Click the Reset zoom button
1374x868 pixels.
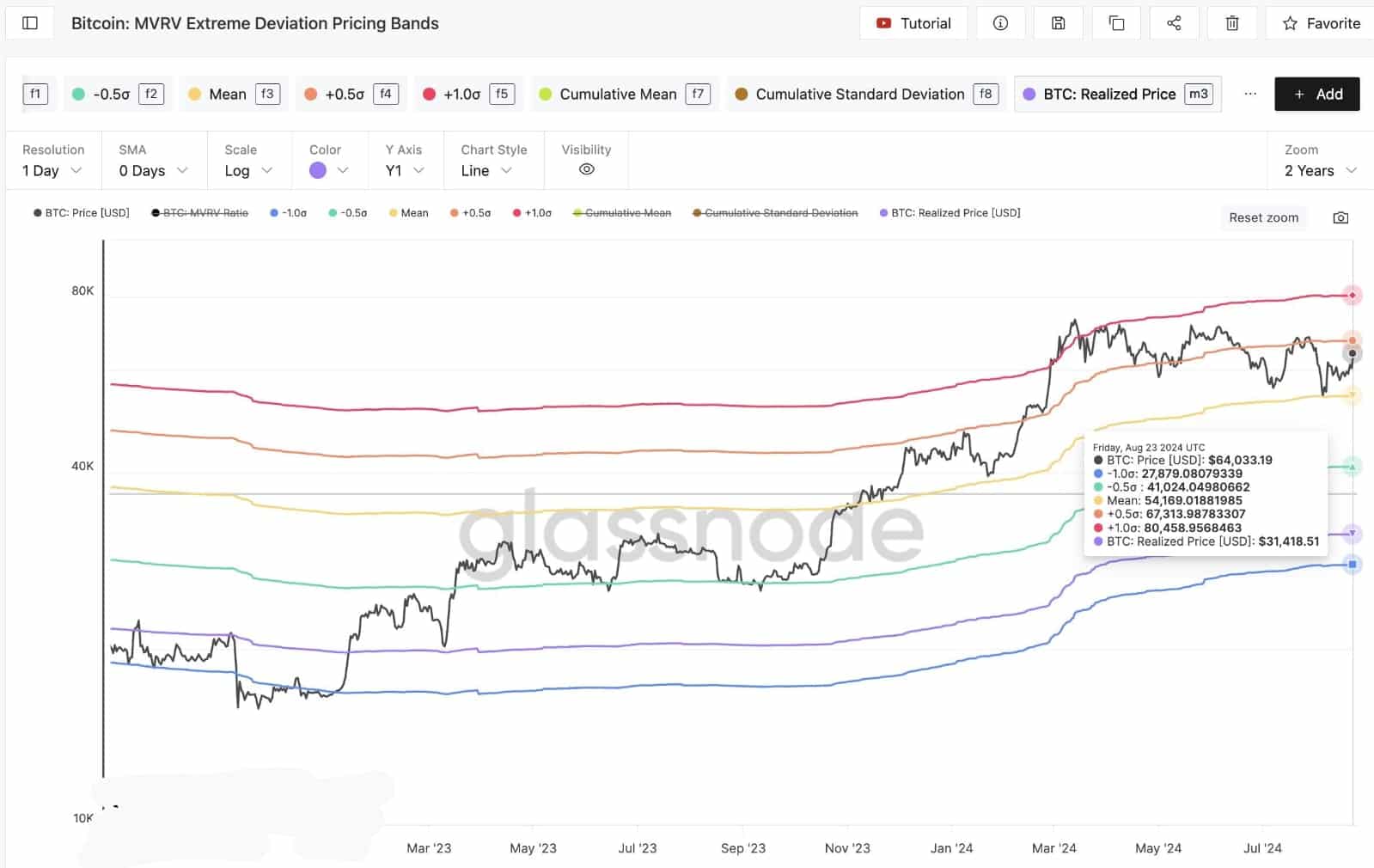[1263, 217]
